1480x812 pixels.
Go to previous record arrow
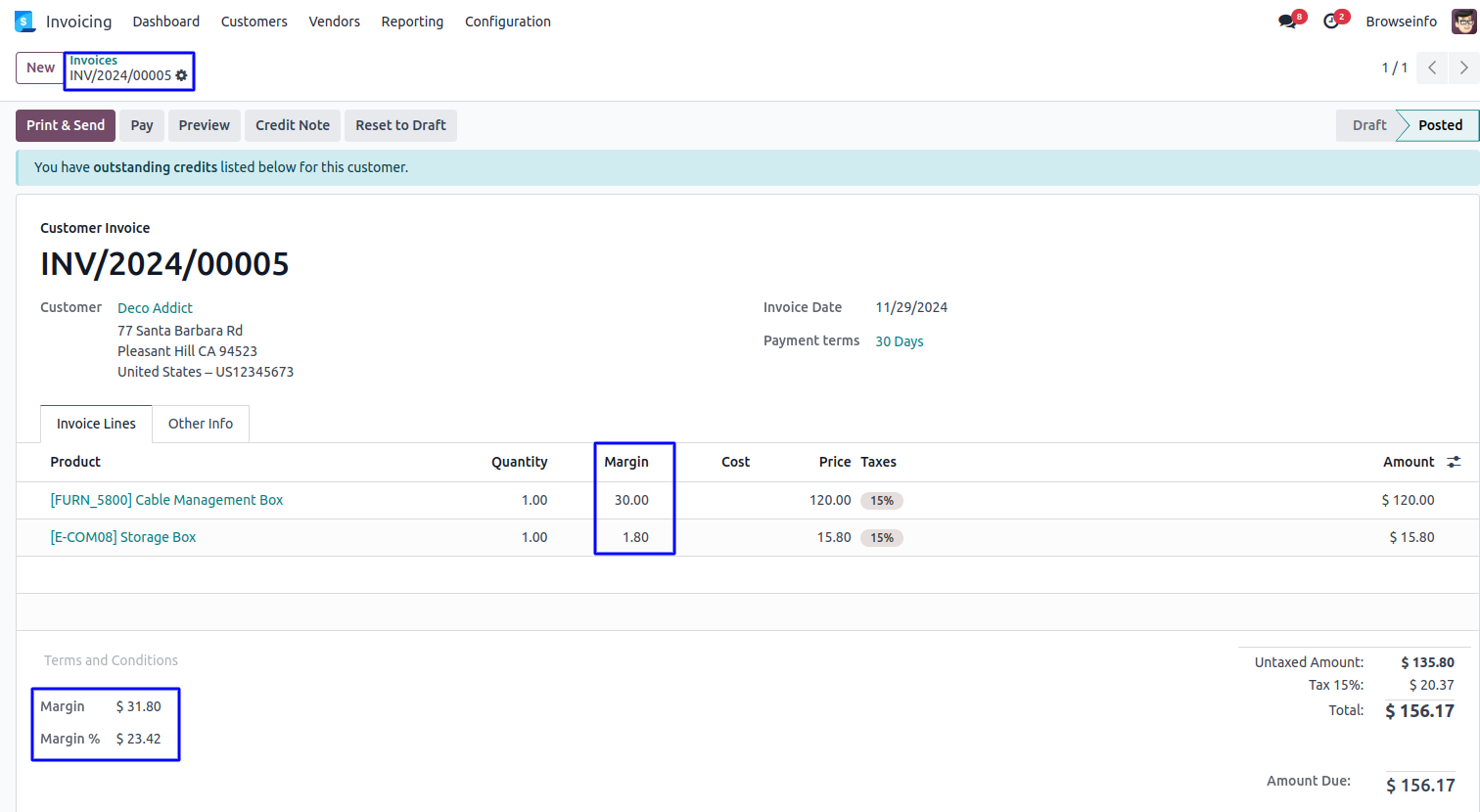pyautogui.click(x=1432, y=68)
